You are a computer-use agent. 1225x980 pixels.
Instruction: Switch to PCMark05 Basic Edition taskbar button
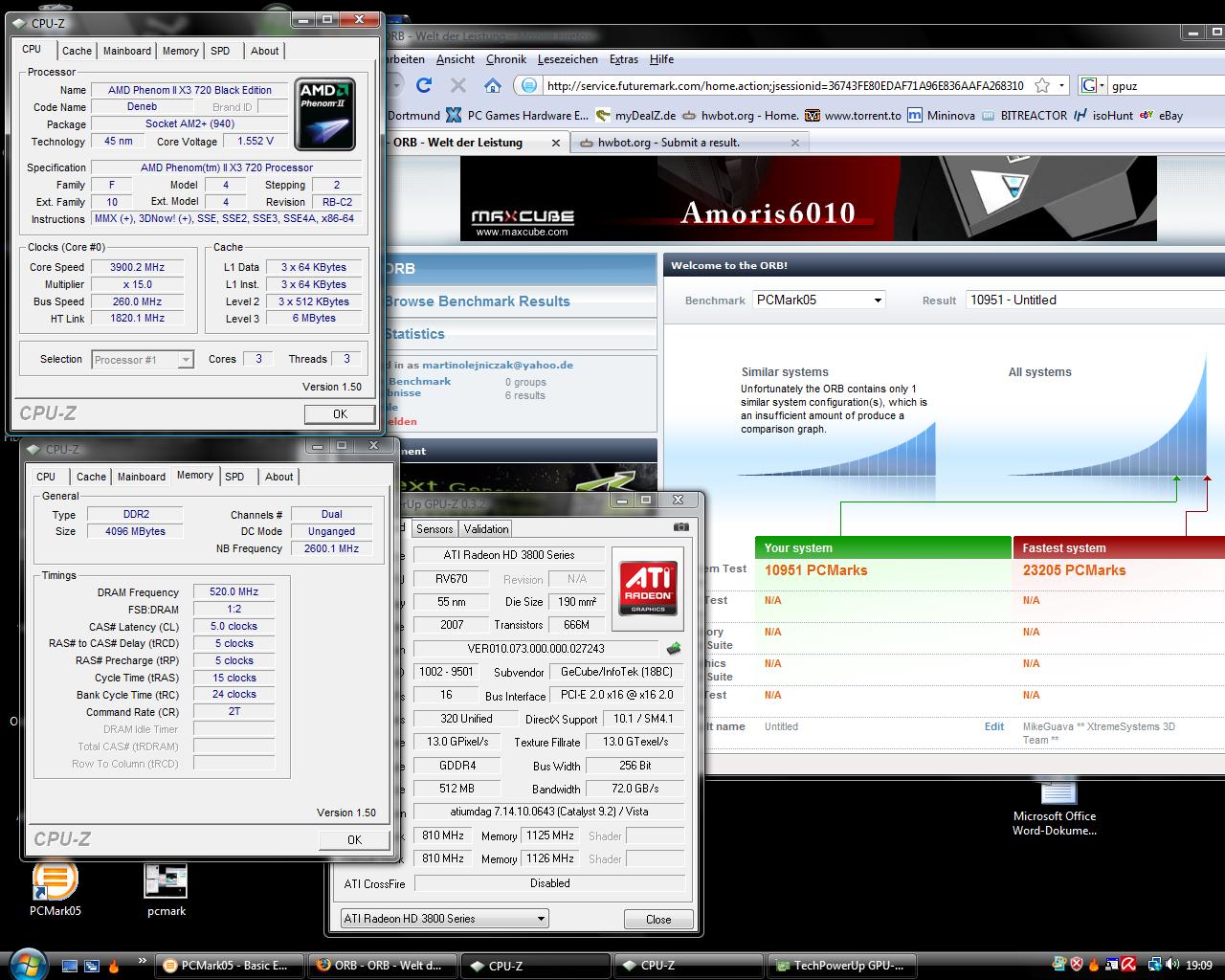(x=229, y=966)
